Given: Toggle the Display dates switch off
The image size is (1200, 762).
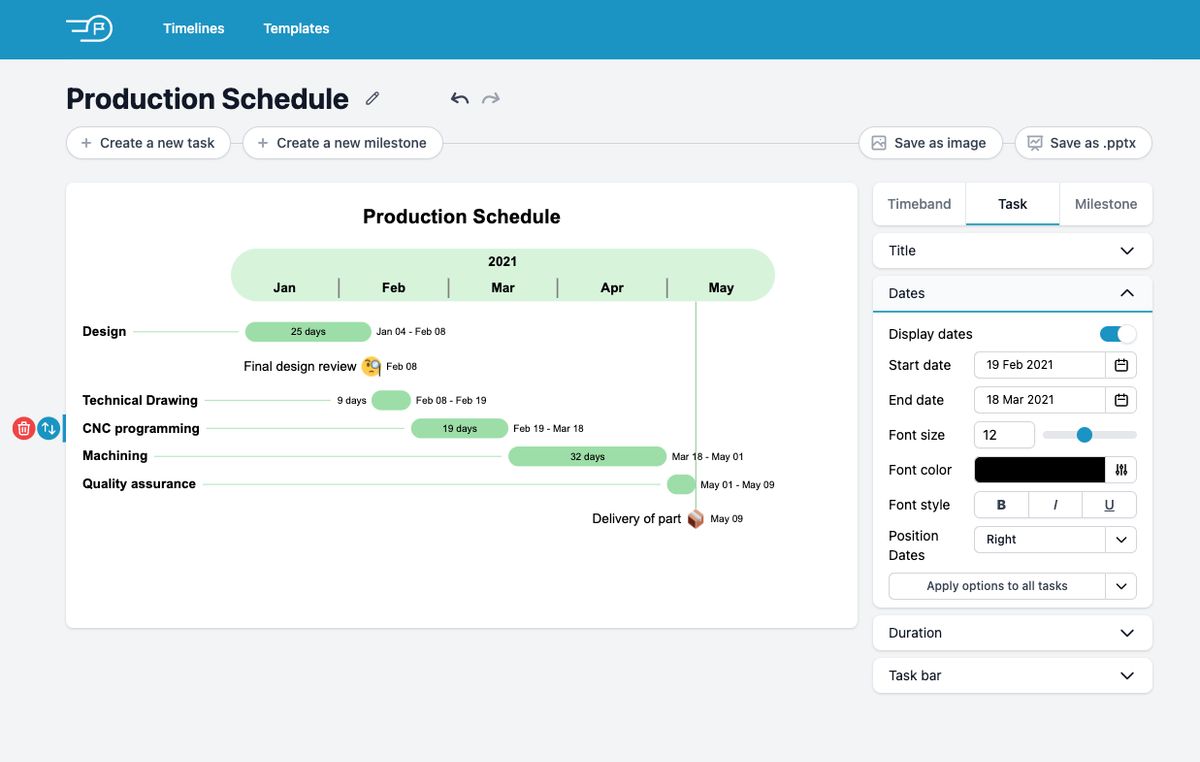Looking at the screenshot, I should [x=1117, y=334].
